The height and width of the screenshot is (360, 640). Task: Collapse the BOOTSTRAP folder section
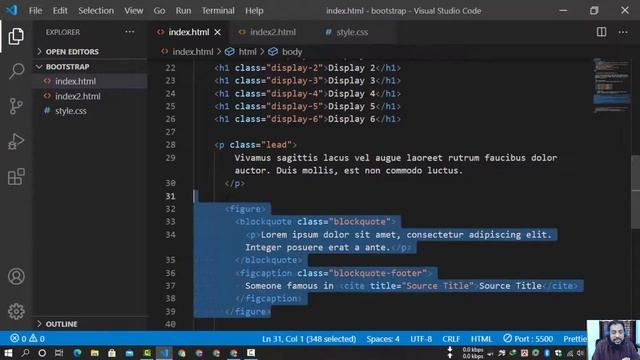[x=90, y=67]
